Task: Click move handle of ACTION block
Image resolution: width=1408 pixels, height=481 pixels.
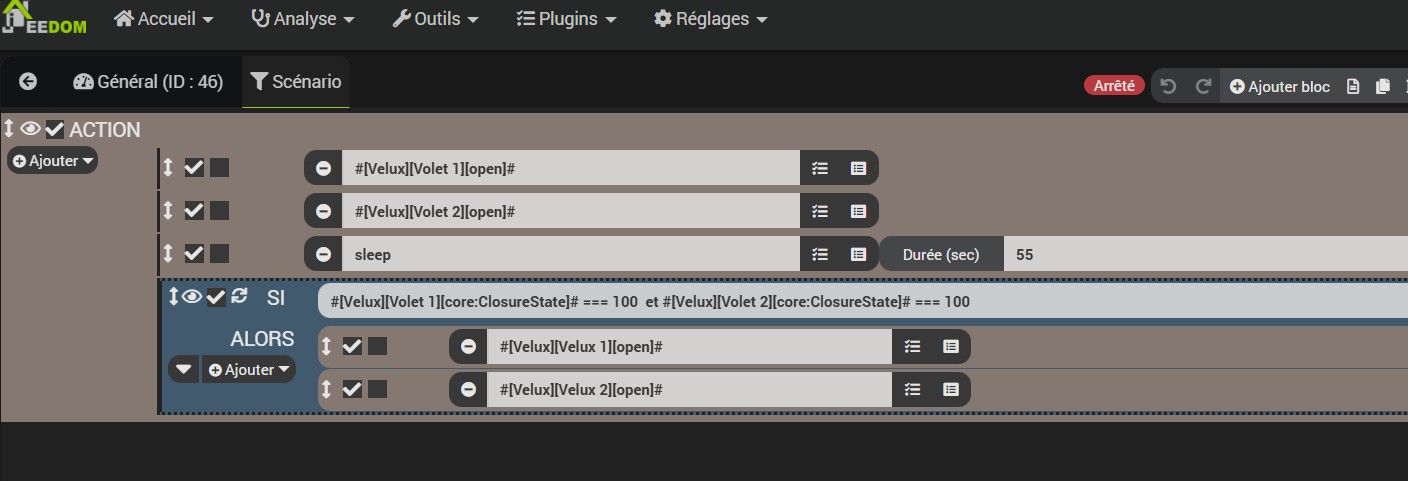Action: click(9, 129)
